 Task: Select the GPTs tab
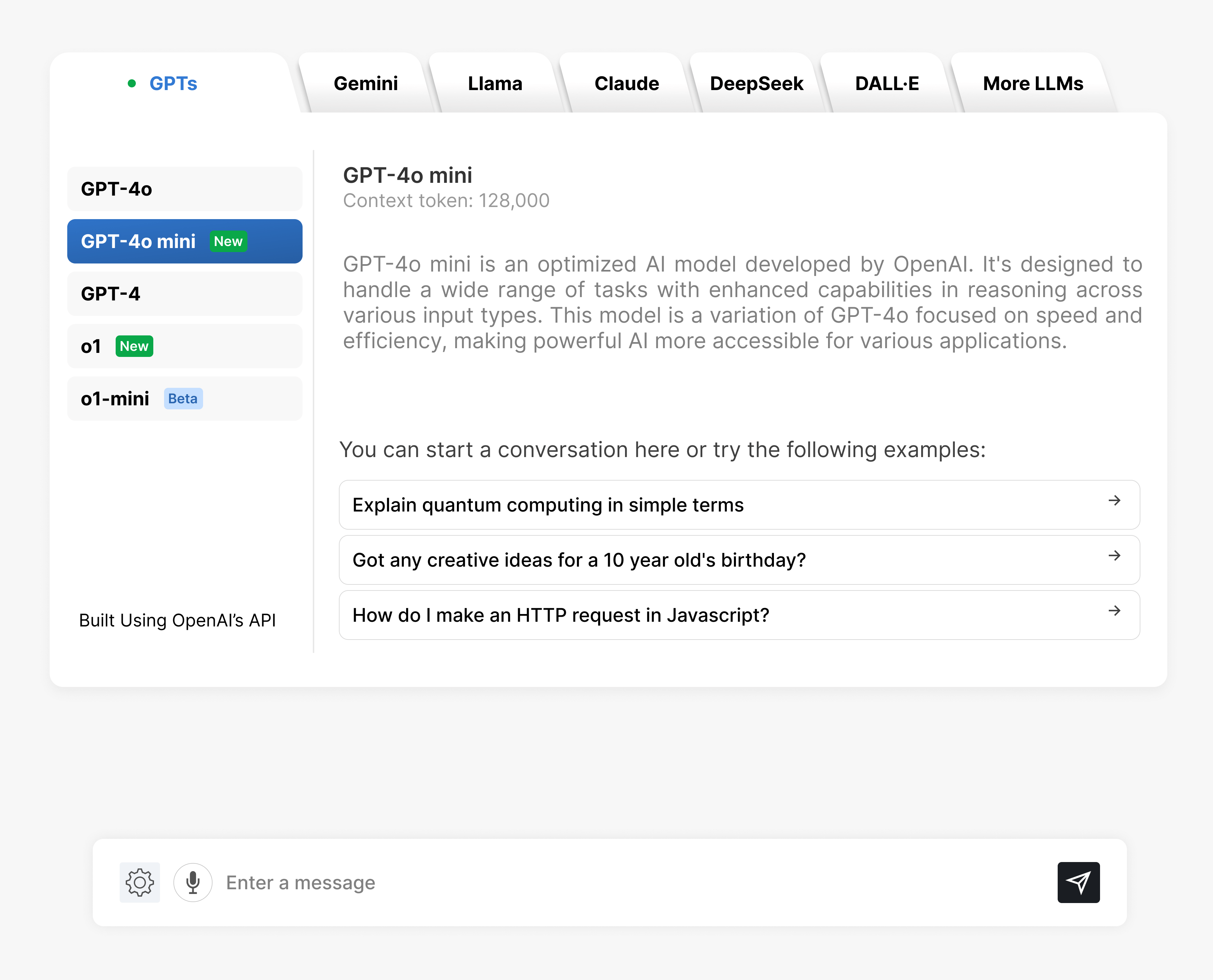click(x=173, y=84)
